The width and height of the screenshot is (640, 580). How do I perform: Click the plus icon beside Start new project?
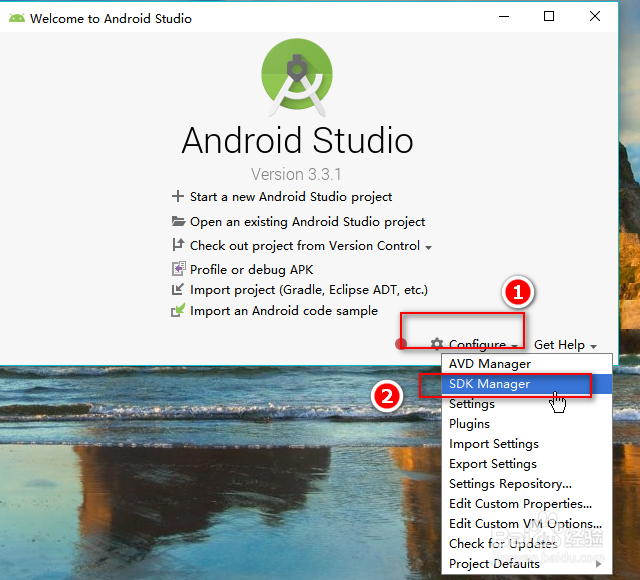coord(178,196)
